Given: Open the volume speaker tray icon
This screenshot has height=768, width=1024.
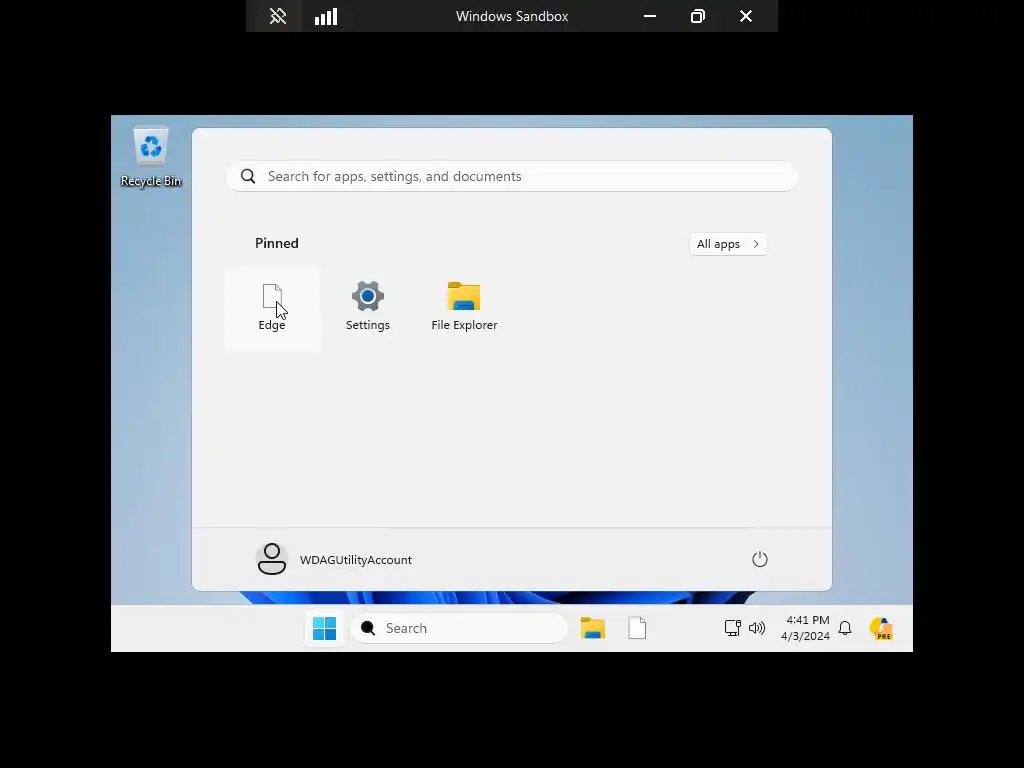Looking at the screenshot, I should [757, 628].
